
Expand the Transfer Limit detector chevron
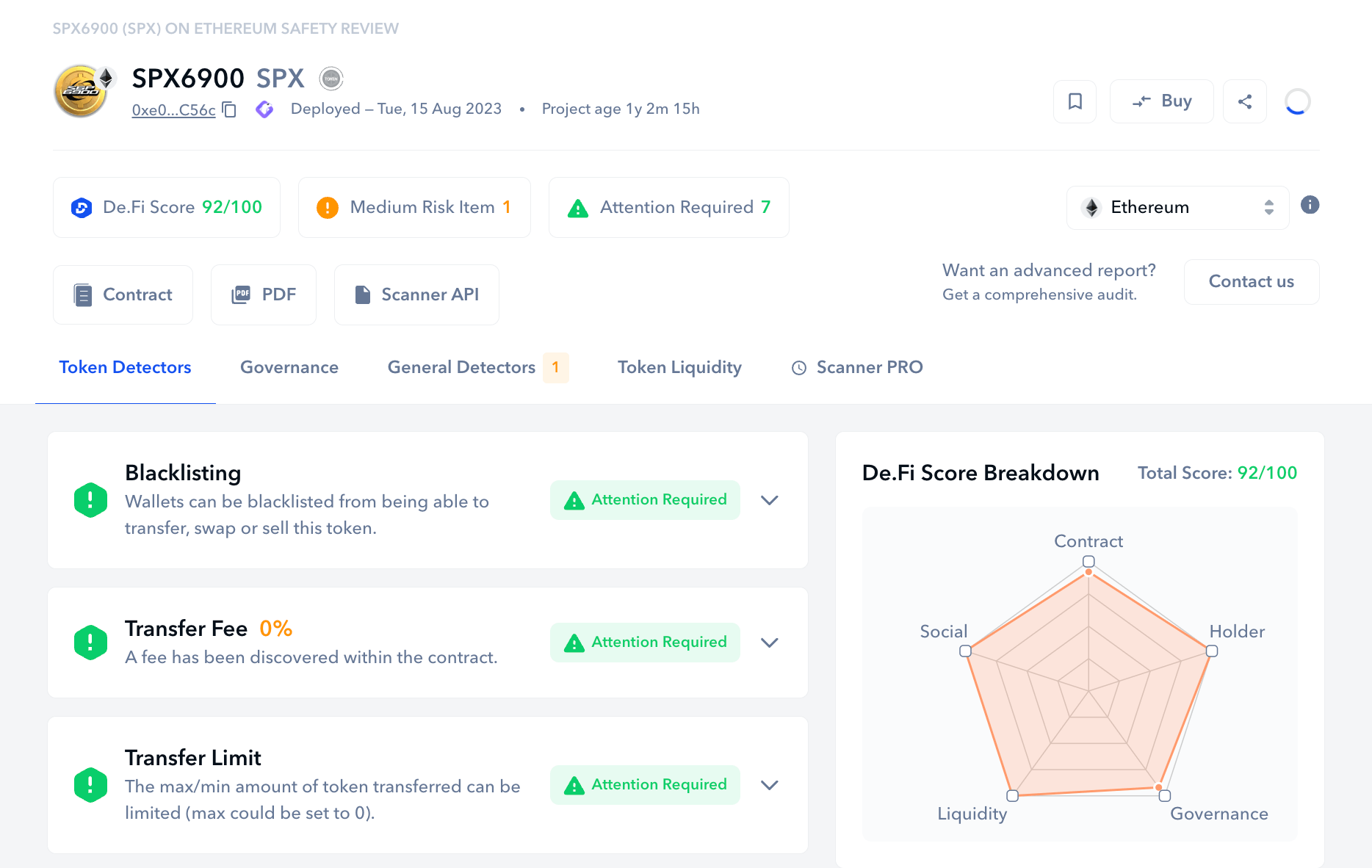click(x=769, y=785)
